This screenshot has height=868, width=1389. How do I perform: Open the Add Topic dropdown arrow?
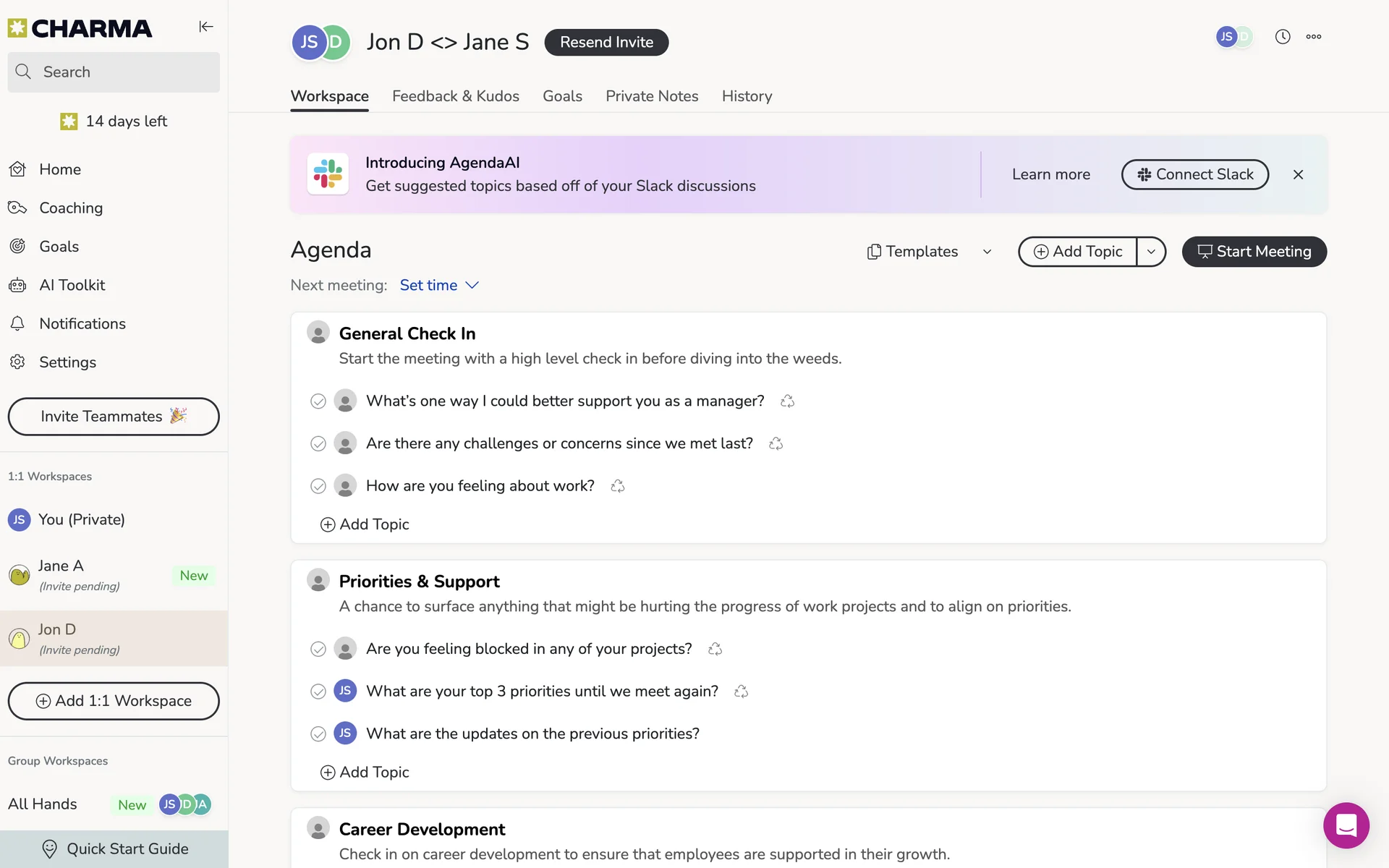(x=1151, y=252)
